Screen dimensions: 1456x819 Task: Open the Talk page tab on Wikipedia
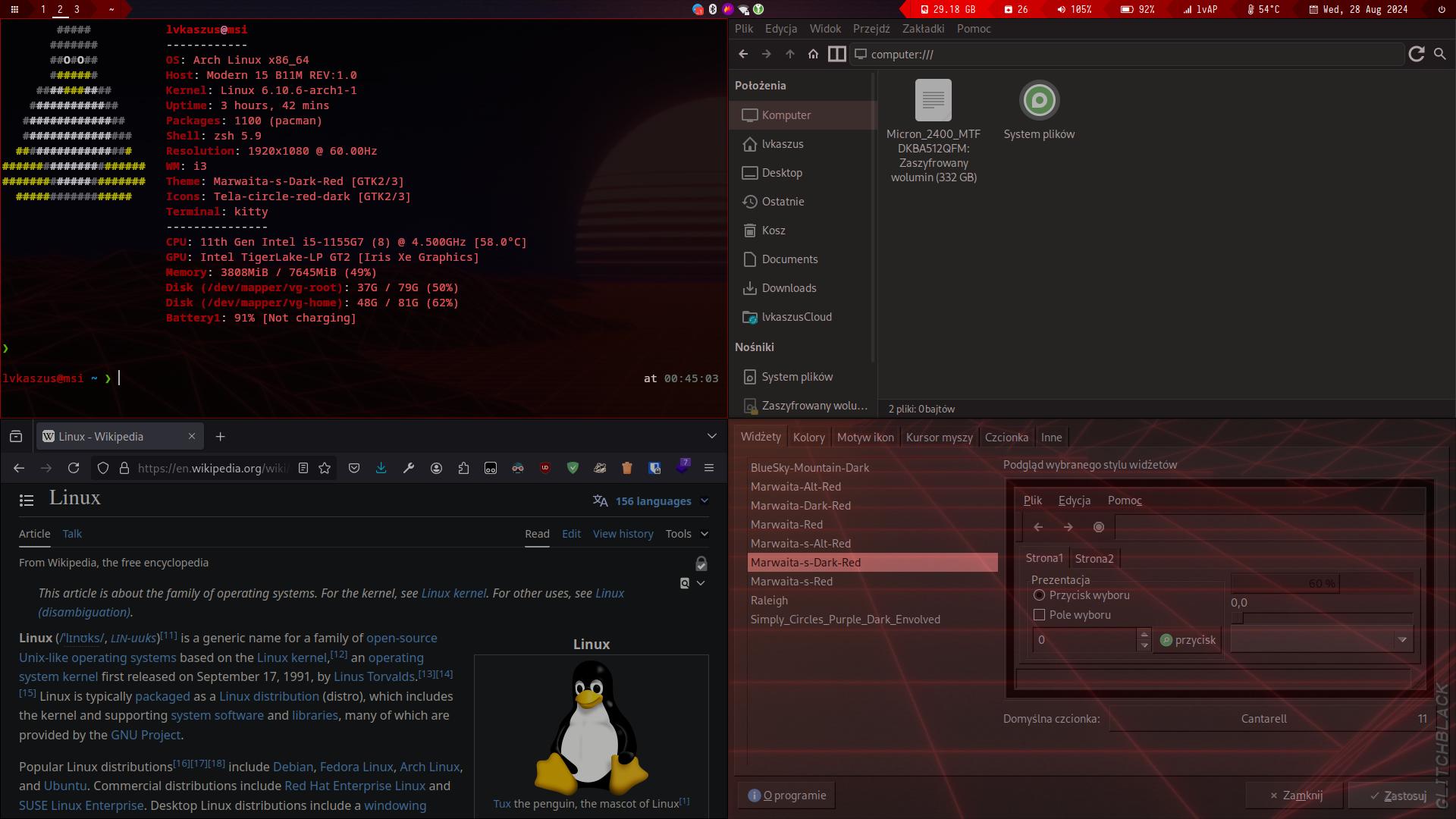72,534
